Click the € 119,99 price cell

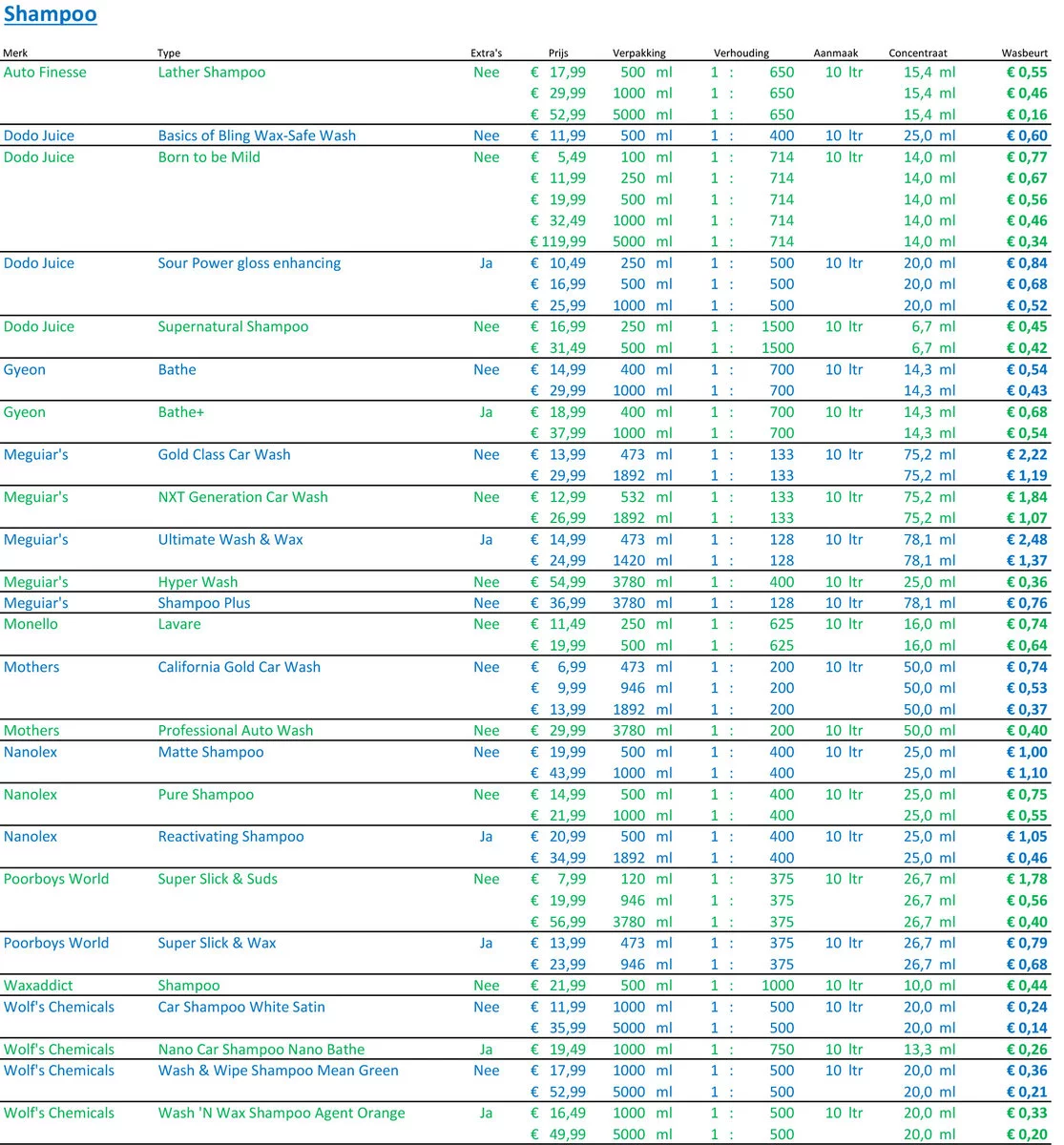[558, 242]
